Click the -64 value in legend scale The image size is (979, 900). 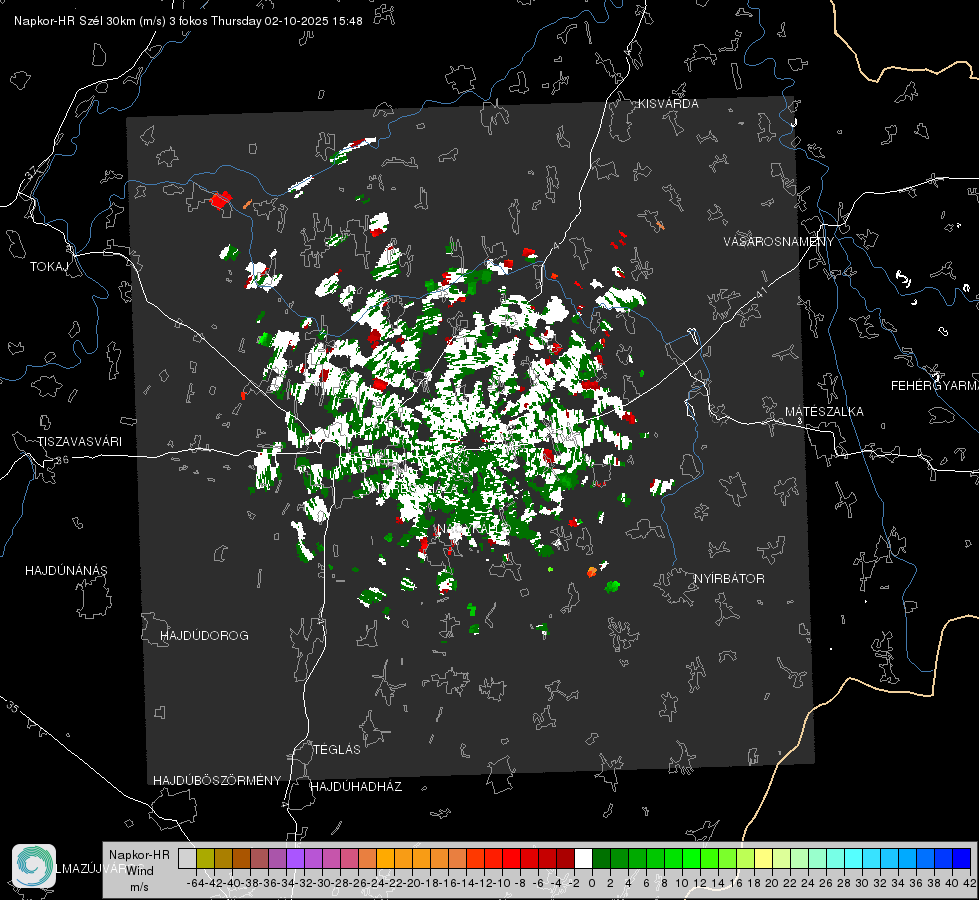(195, 883)
